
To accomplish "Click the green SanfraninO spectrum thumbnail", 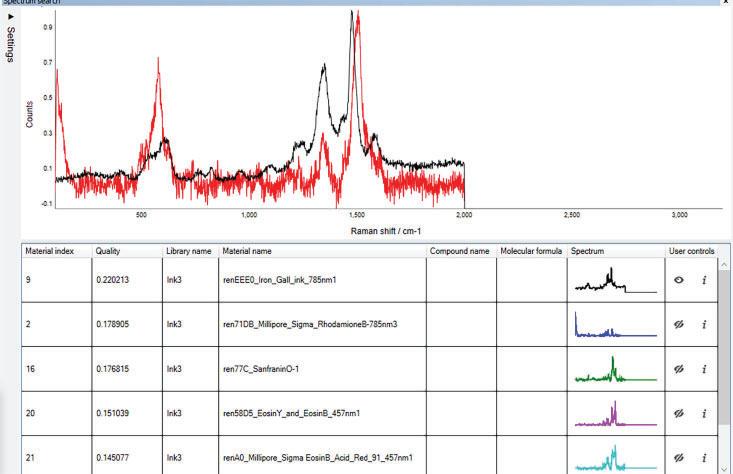I will click(x=616, y=369).
